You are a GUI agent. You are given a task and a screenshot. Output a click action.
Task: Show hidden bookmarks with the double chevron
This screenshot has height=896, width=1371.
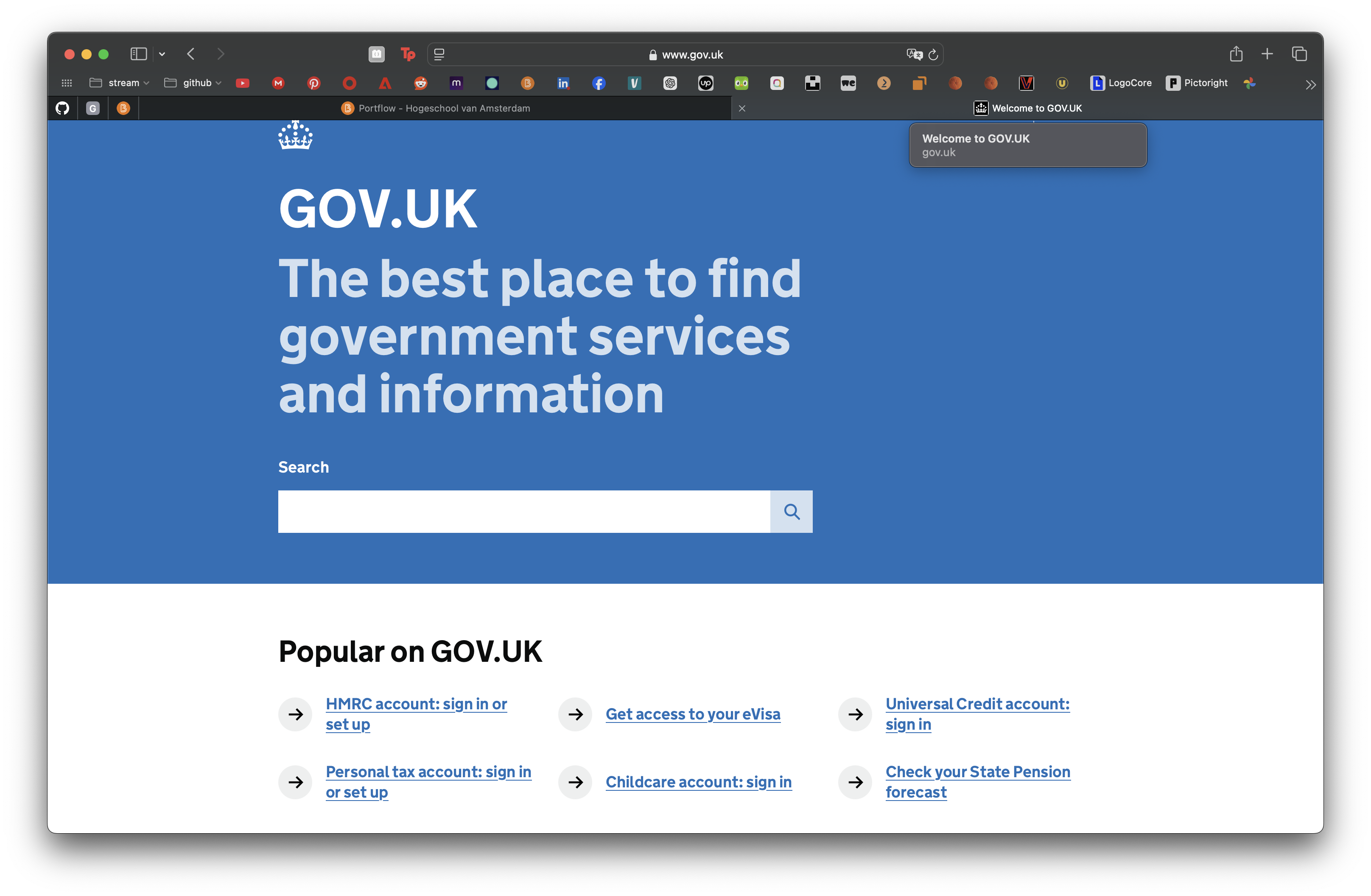(1310, 85)
